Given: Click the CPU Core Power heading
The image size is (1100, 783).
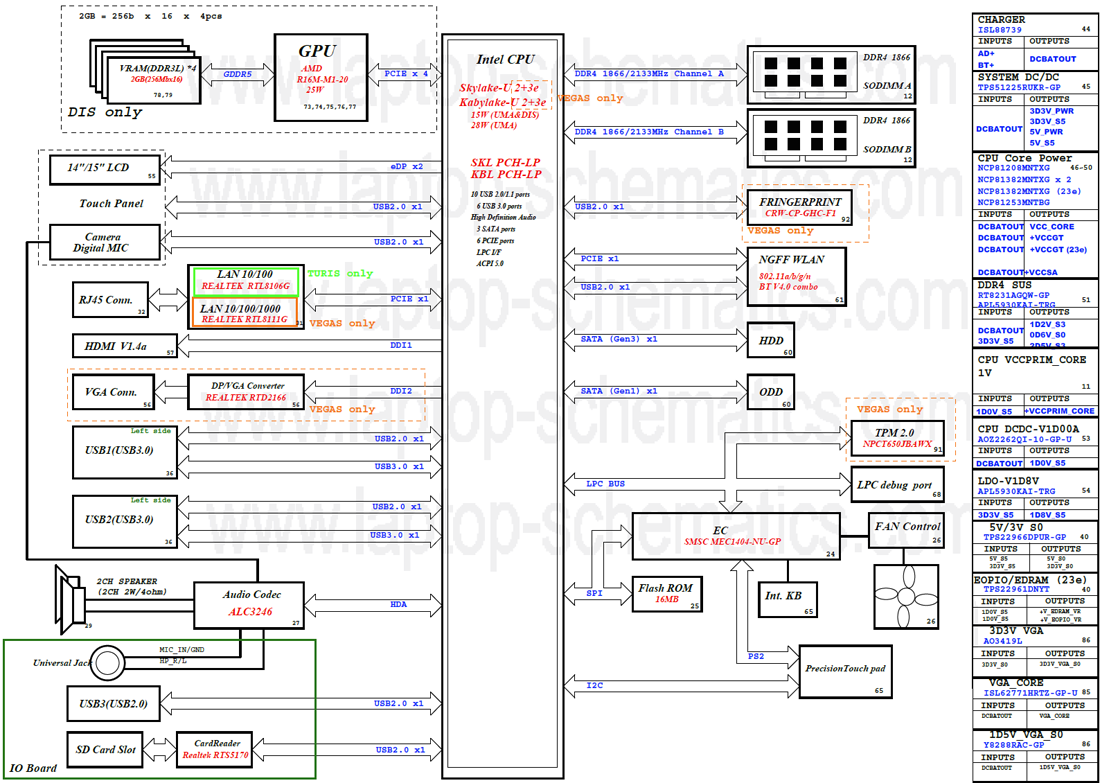Looking at the screenshot, I should pyautogui.click(x=1024, y=158).
